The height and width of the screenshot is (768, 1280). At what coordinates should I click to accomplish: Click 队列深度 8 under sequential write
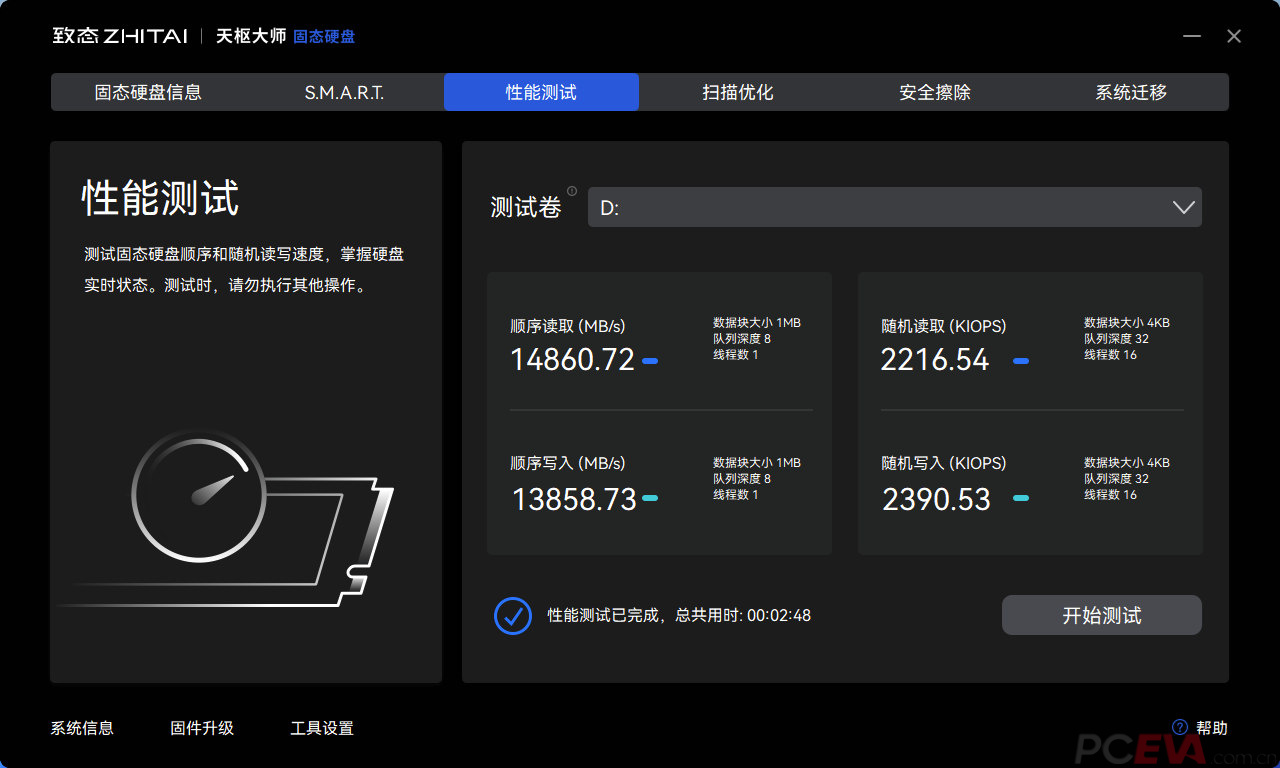tap(742, 479)
